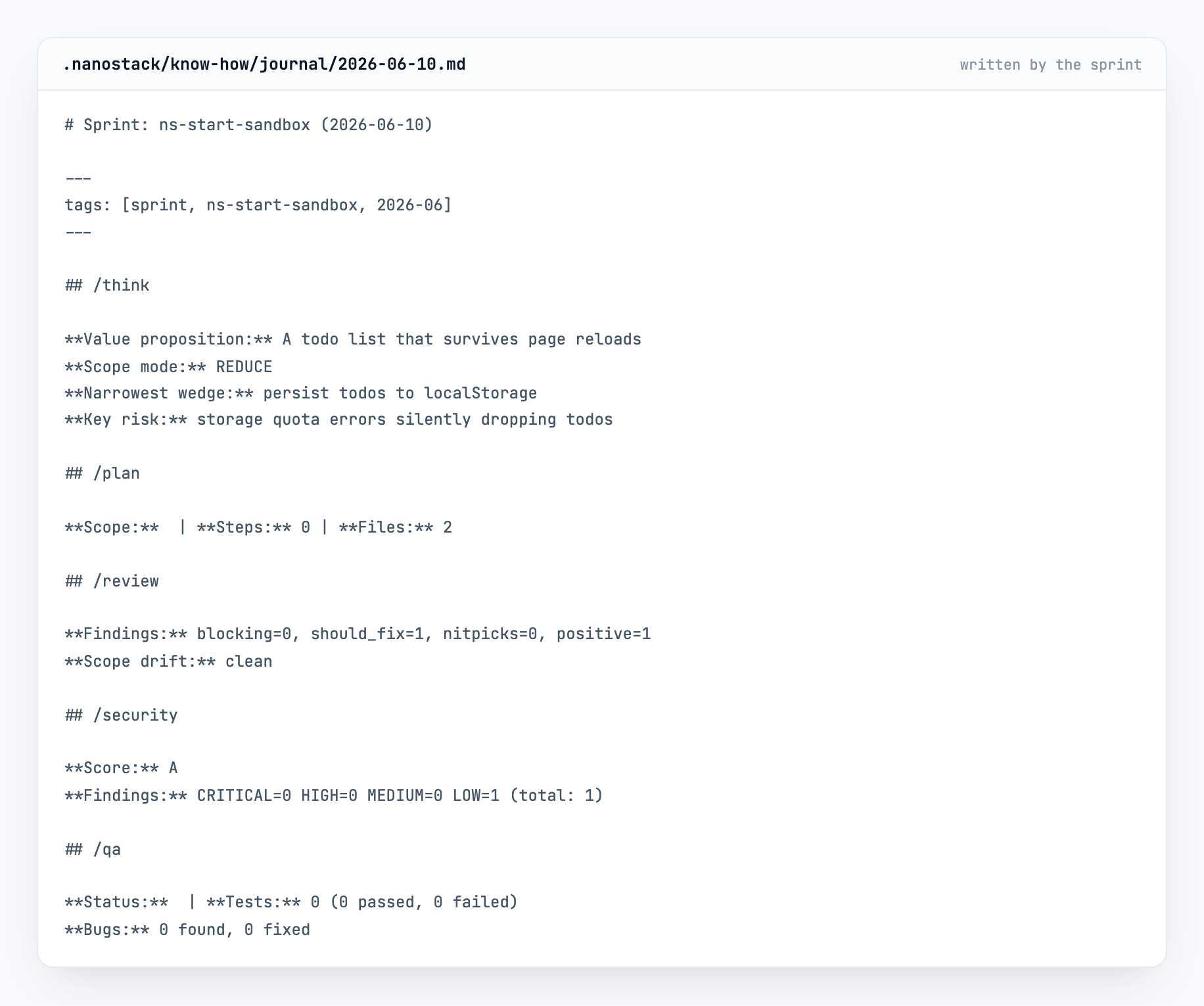Click the '**Narrowest wedge:**' localStorage line
1204x1006 pixels.
(301, 393)
